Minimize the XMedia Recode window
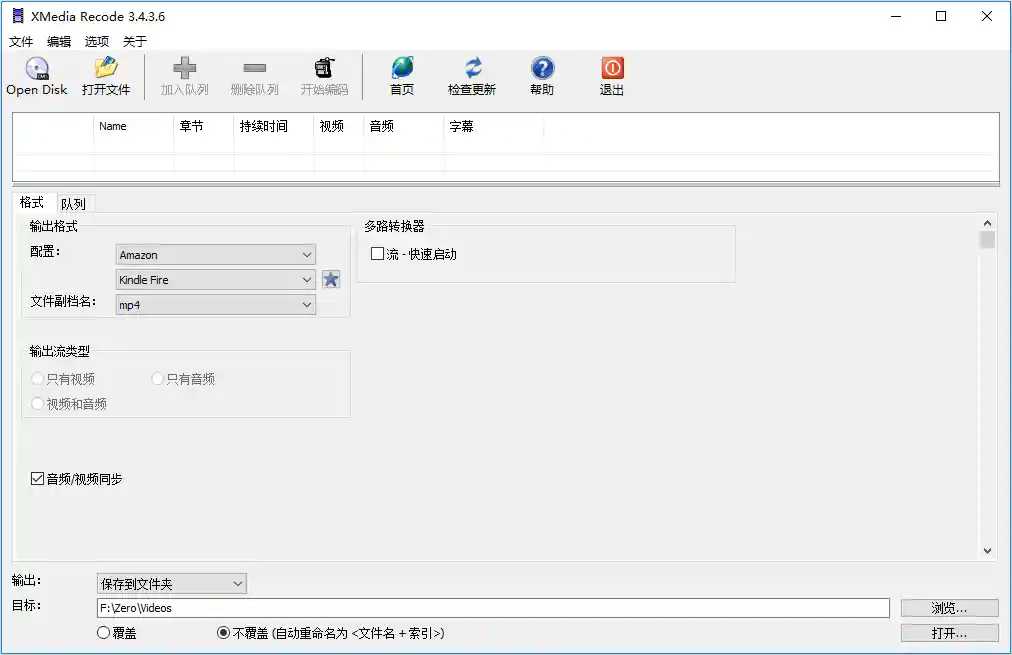The width and height of the screenshot is (1012, 655). coord(896,16)
